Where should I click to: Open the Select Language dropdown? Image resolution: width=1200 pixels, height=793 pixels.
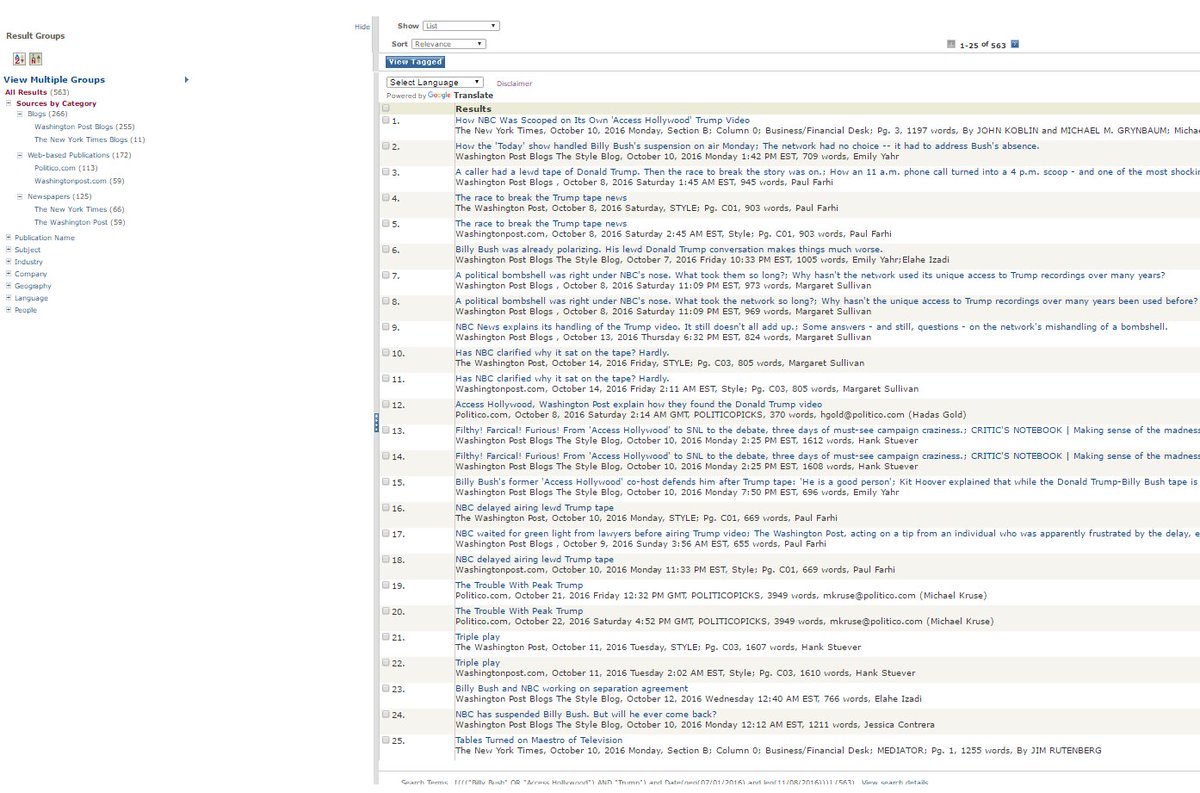435,82
